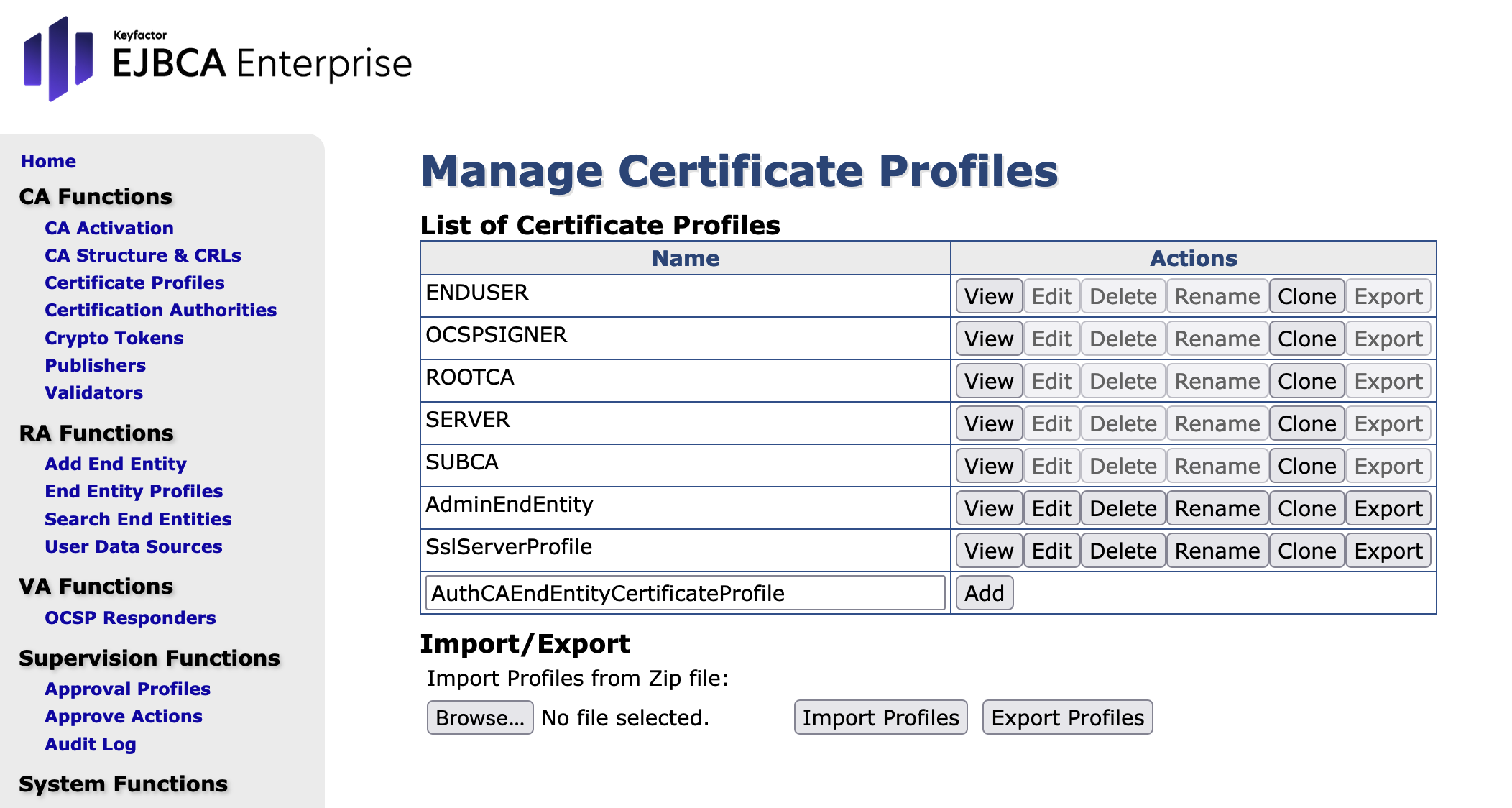Click Browse to choose a zip file
The width and height of the screenshot is (1512, 808).
[x=479, y=717]
